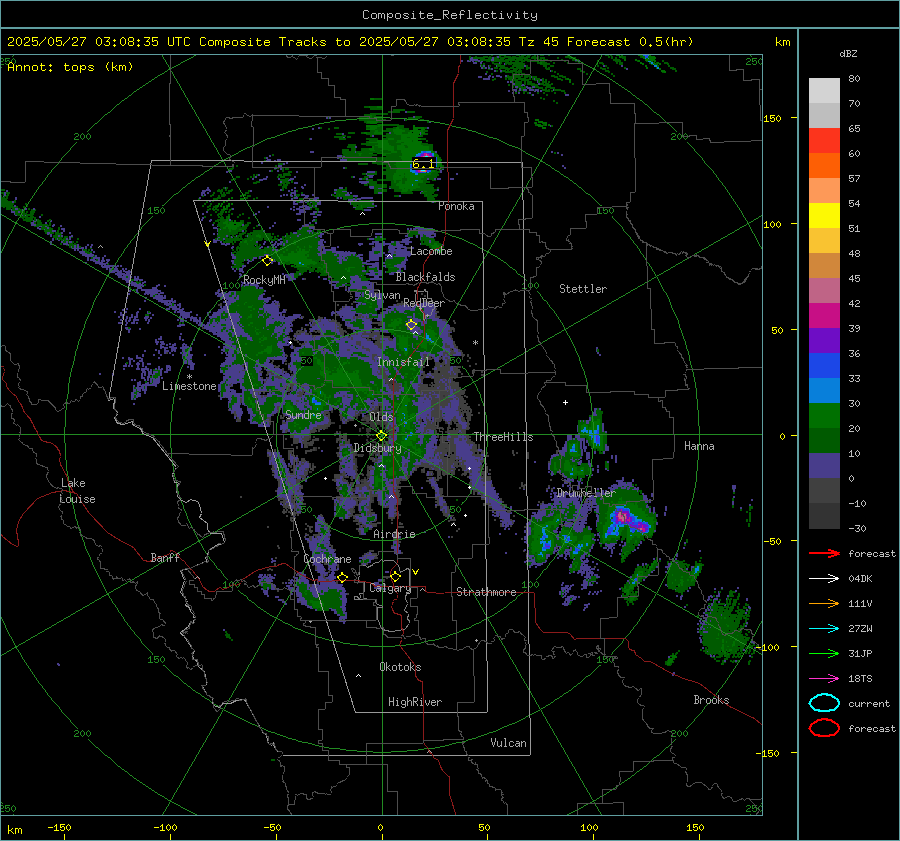Click the yellow diamond marker near RockyMH
The width and height of the screenshot is (900, 841).
(267, 261)
